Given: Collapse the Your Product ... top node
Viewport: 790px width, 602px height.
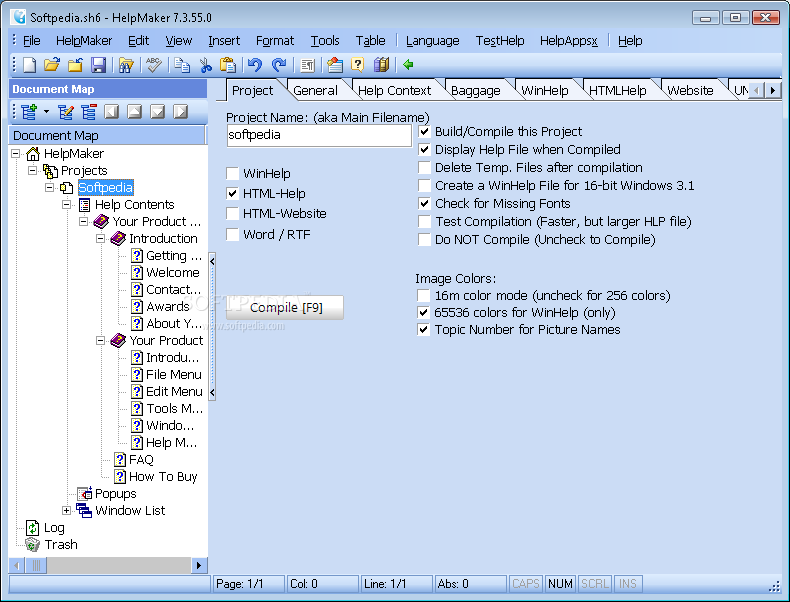Looking at the screenshot, I should [83, 221].
